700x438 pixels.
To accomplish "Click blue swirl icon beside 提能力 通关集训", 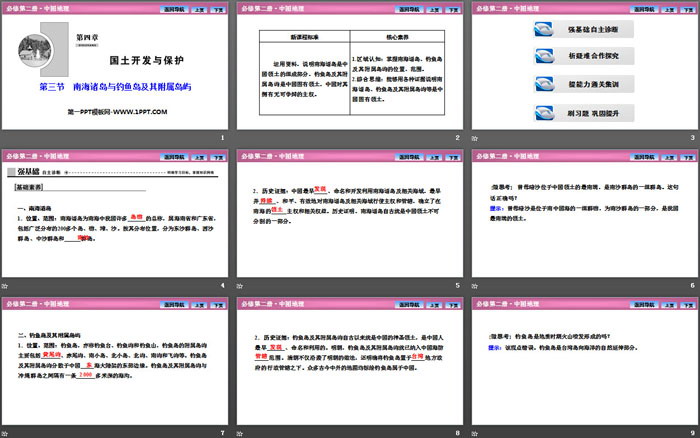I will tap(544, 84).
